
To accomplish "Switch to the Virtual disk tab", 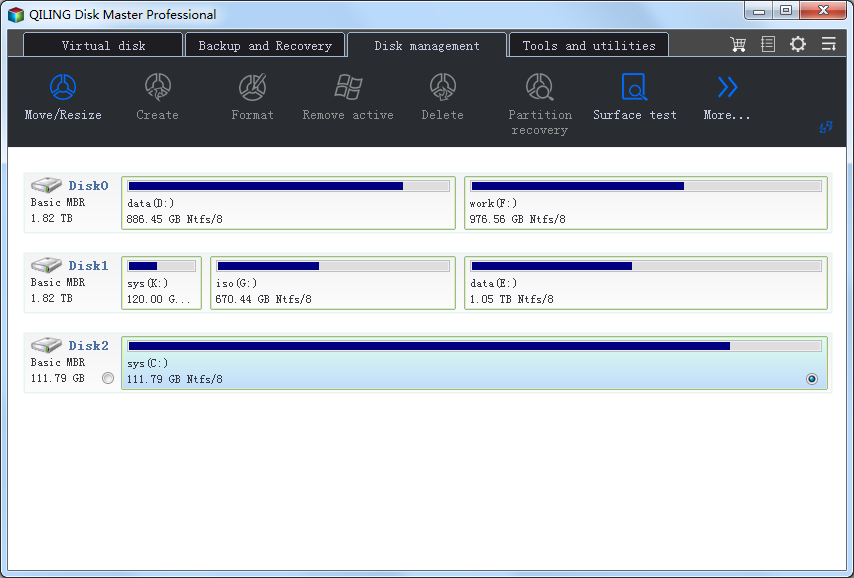I will [x=103, y=45].
